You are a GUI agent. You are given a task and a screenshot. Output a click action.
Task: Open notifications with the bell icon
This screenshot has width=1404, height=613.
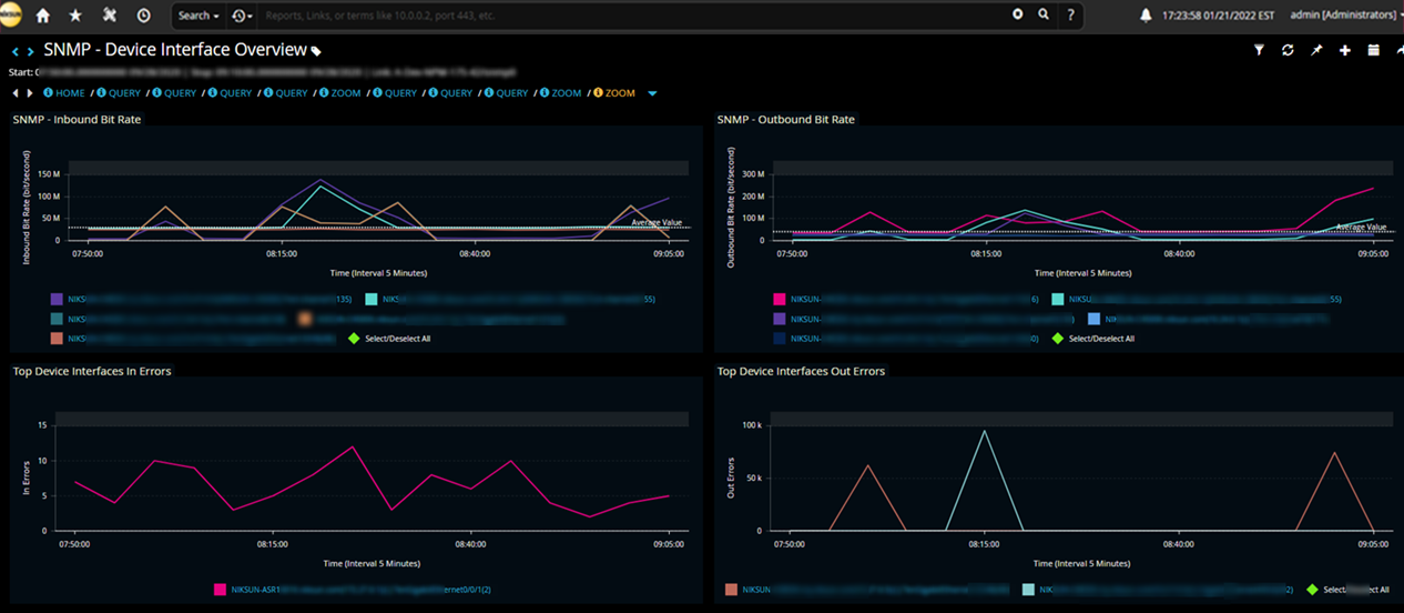(1146, 16)
